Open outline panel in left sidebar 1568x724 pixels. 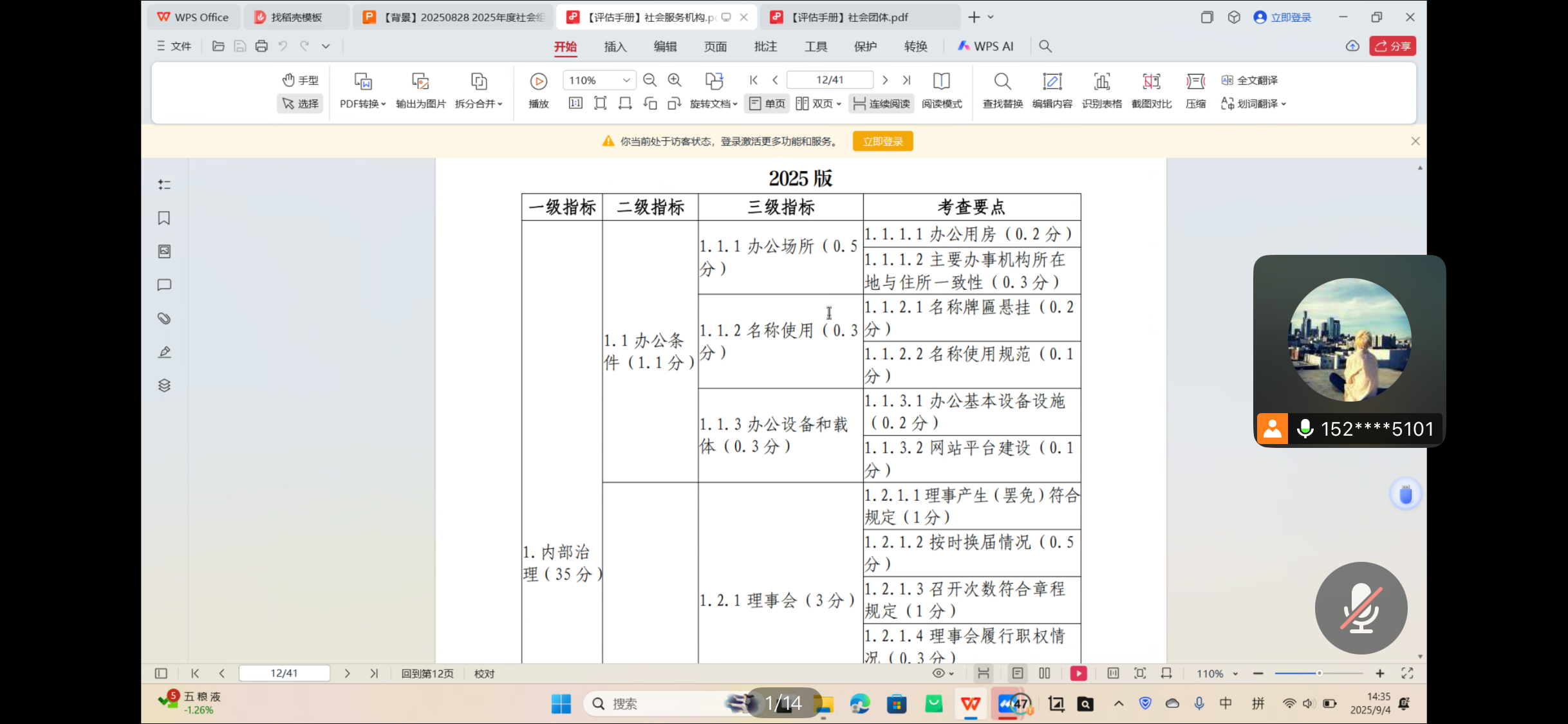click(x=164, y=185)
